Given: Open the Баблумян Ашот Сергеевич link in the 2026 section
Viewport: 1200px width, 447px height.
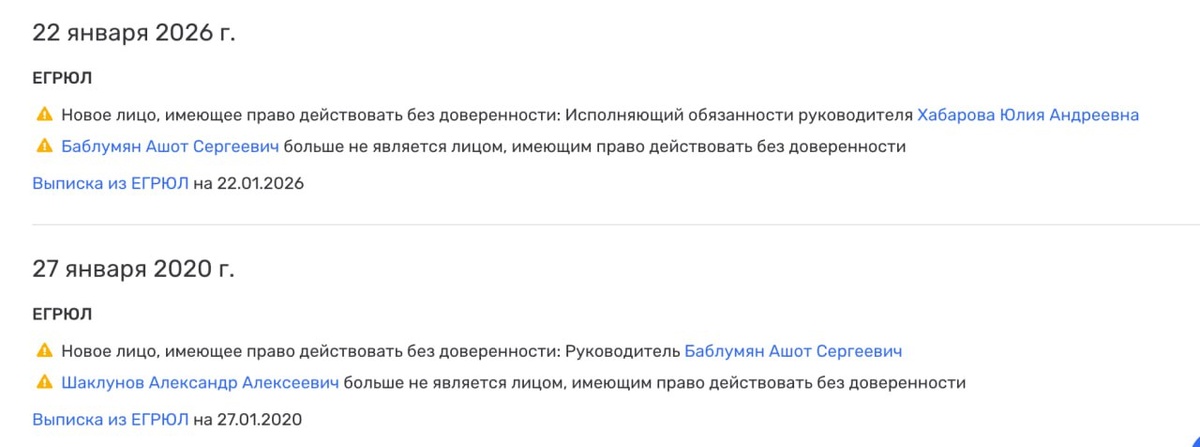Looking at the screenshot, I should pos(170,147).
